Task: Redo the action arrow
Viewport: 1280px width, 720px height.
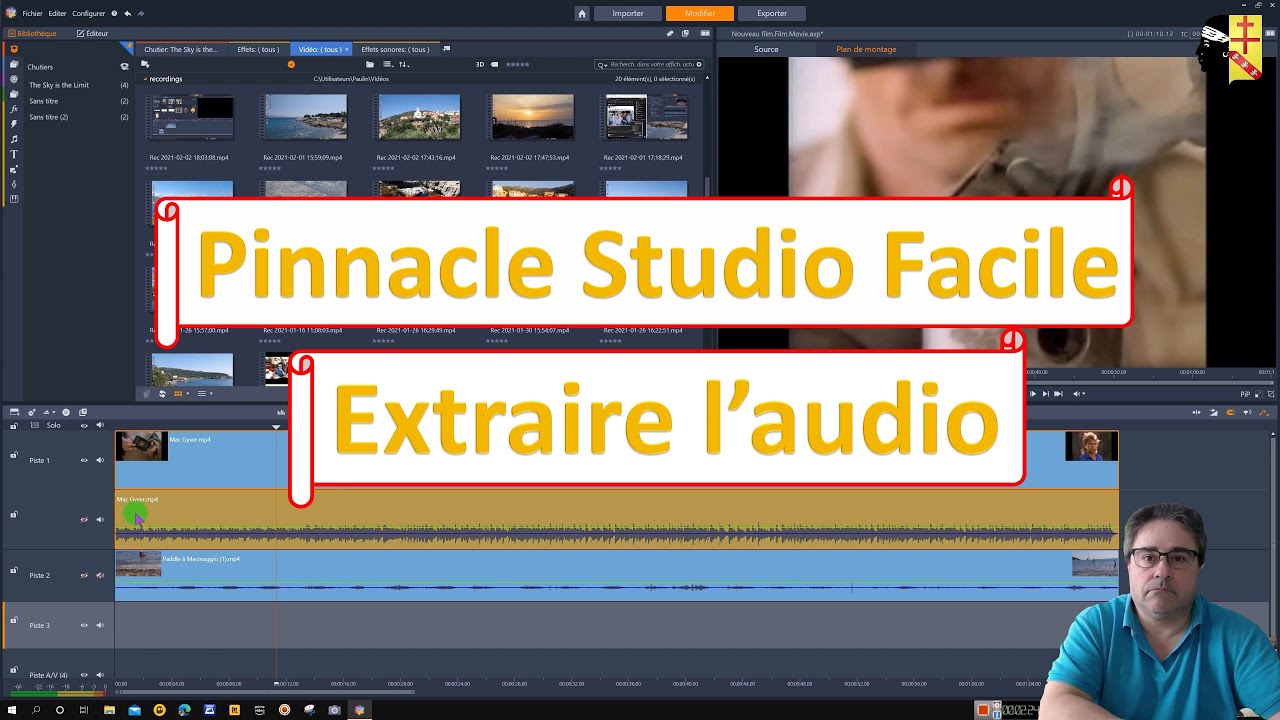Action: click(140, 13)
